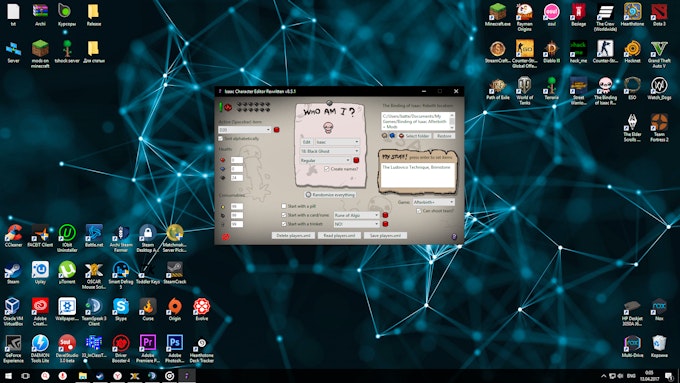Open the Adobe Photoshop desktop shortcut
The image size is (680, 383).
[x=175, y=348]
